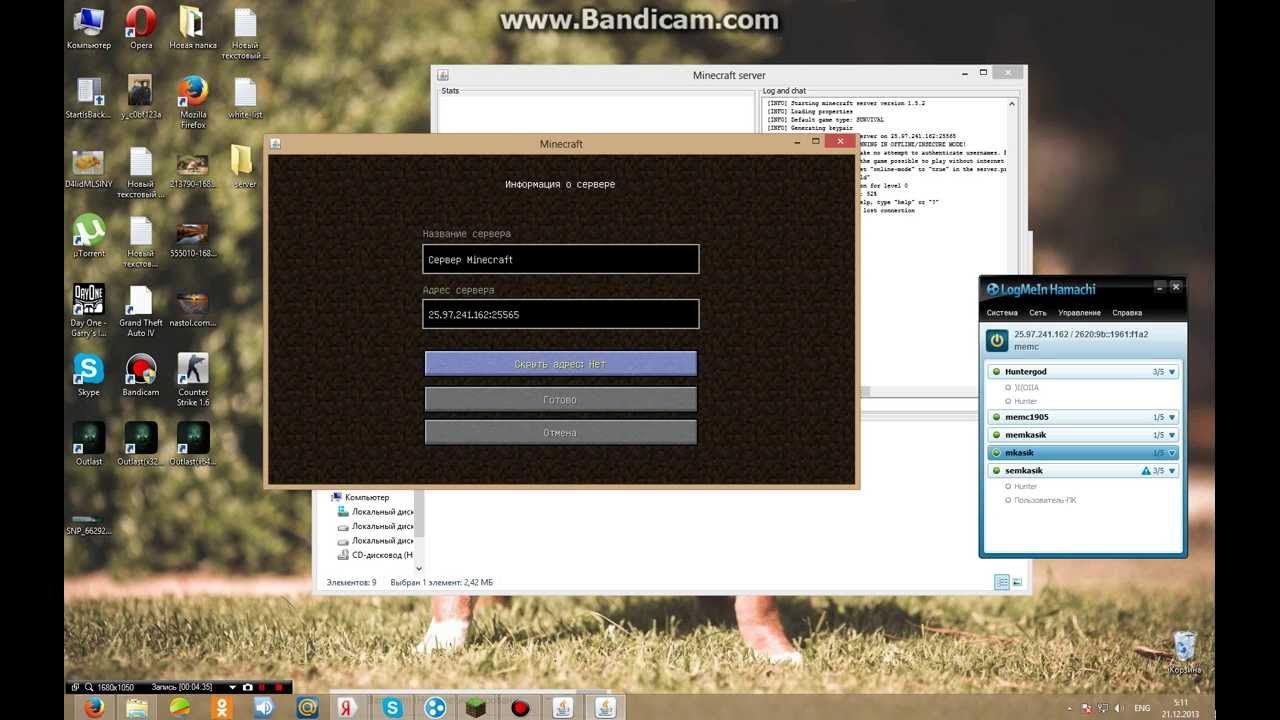Screen dimensions: 1280x720
Task: Click down arrow of Explorer tree scrollbar
Action: pos(419,568)
